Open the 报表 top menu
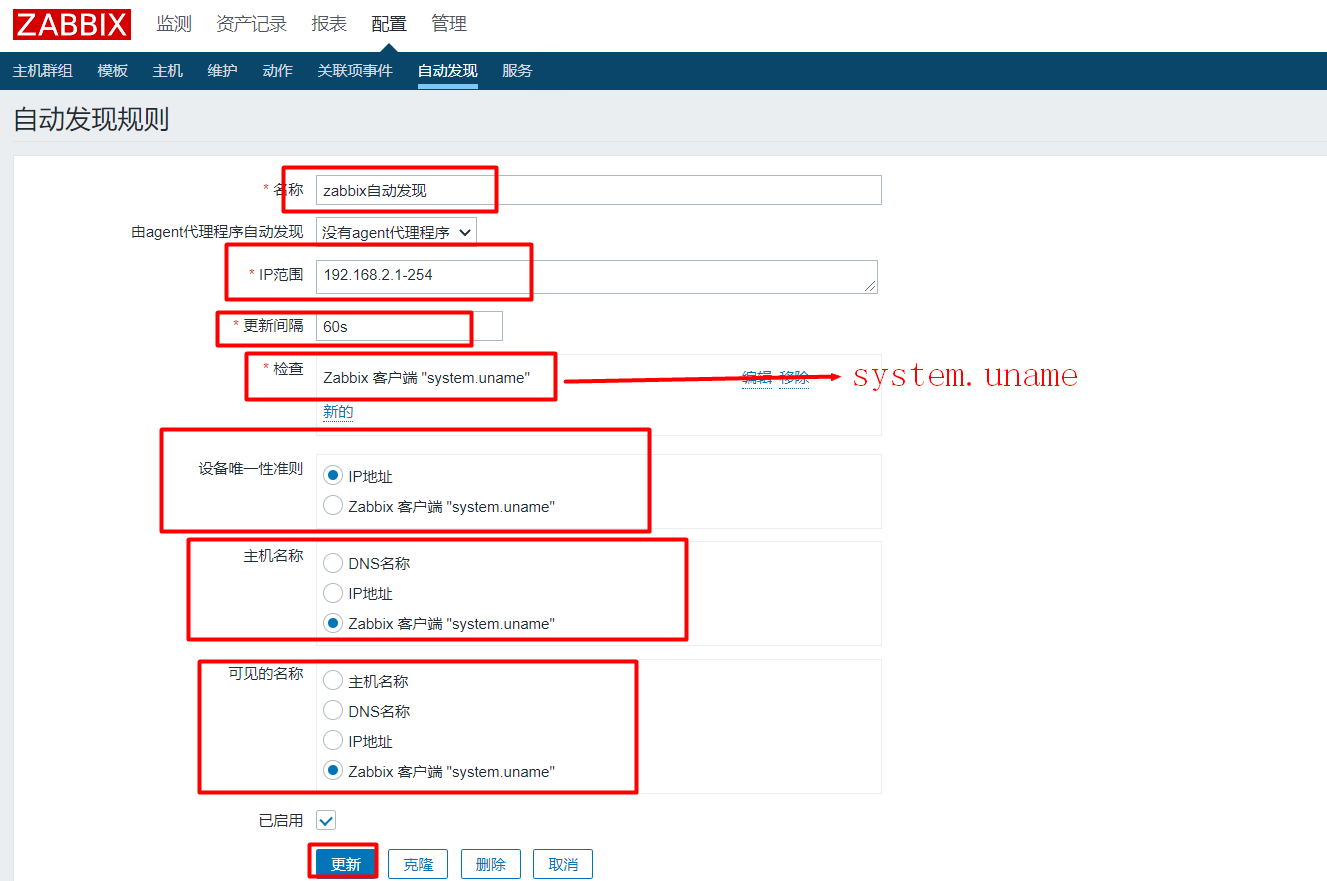1327x881 pixels. tap(329, 24)
